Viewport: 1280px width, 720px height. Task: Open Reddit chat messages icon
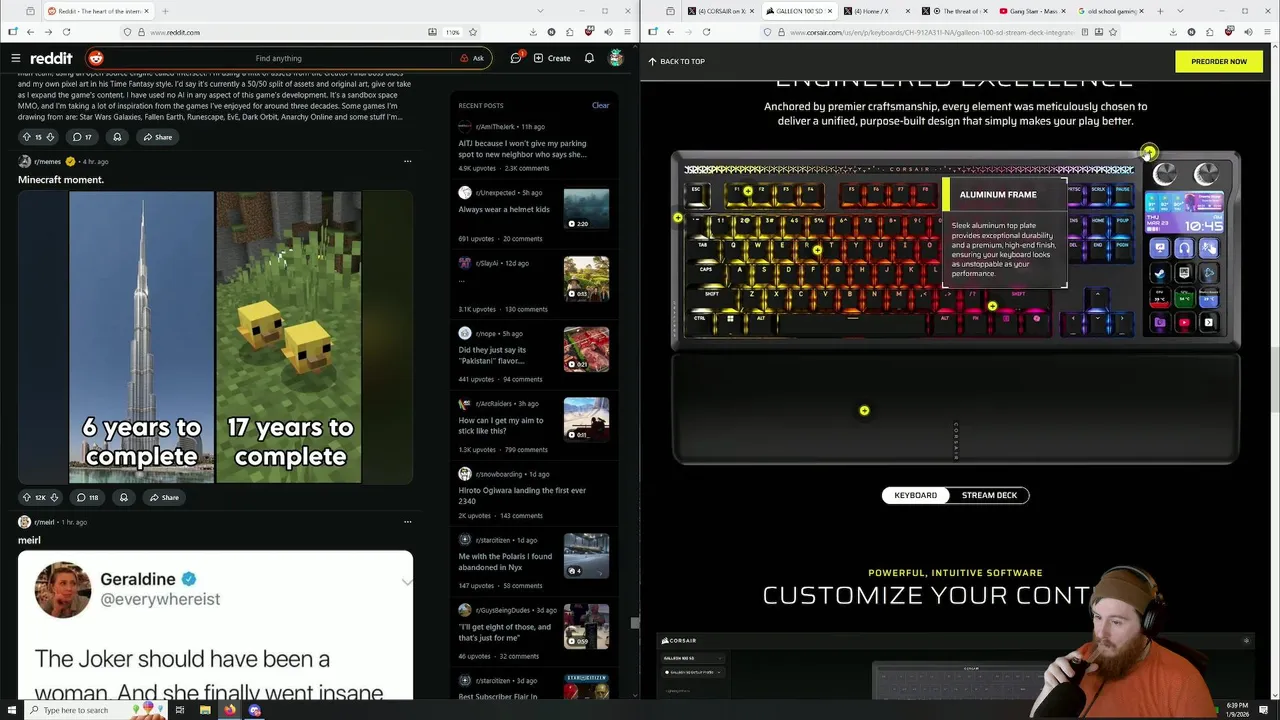[516, 58]
